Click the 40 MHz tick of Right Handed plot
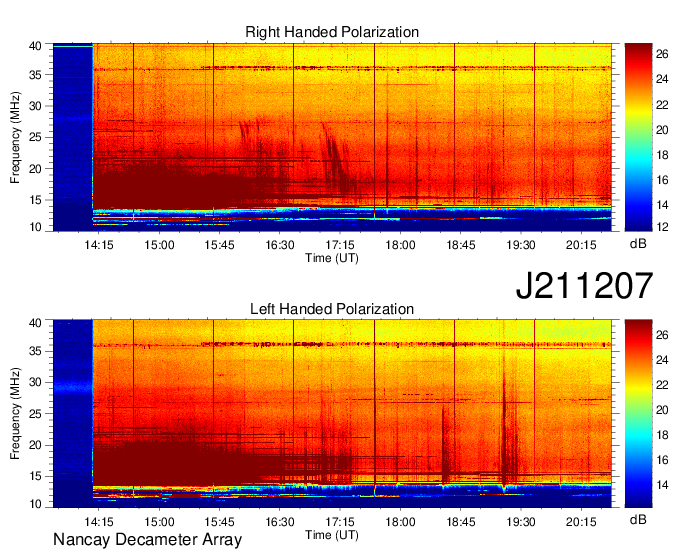The height and width of the screenshot is (552, 680). pos(35,46)
